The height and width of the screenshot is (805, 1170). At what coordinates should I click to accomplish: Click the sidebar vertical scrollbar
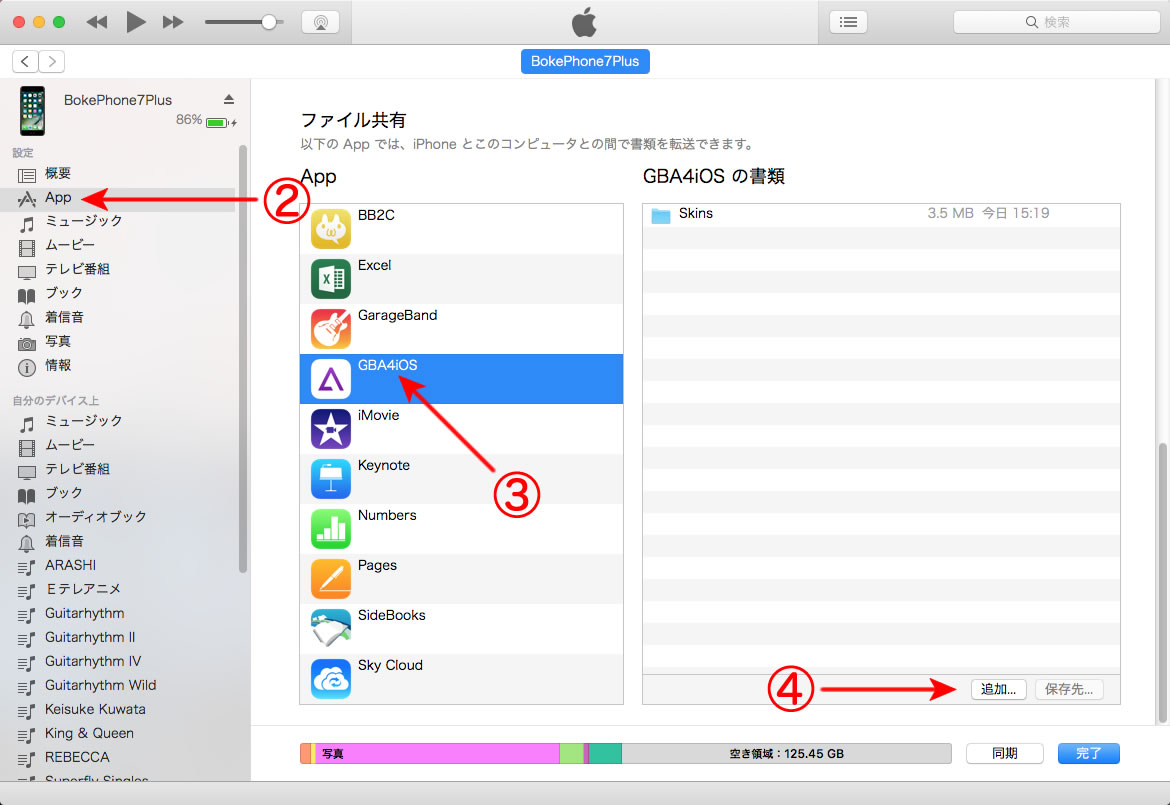coord(243,359)
